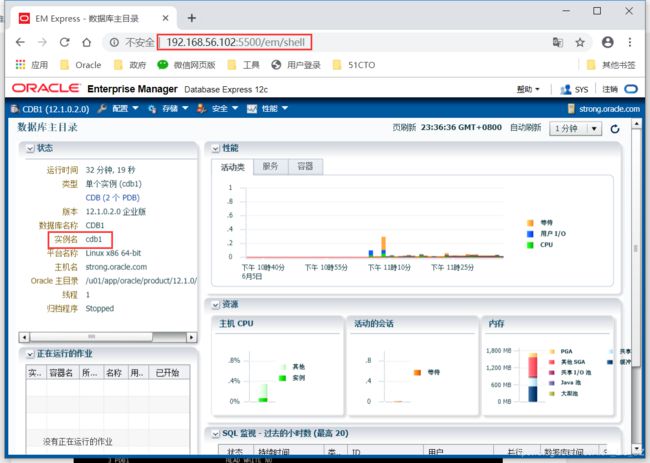Screen dimensions: 650x463
Task: View site security info icon
Action: [114, 42]
